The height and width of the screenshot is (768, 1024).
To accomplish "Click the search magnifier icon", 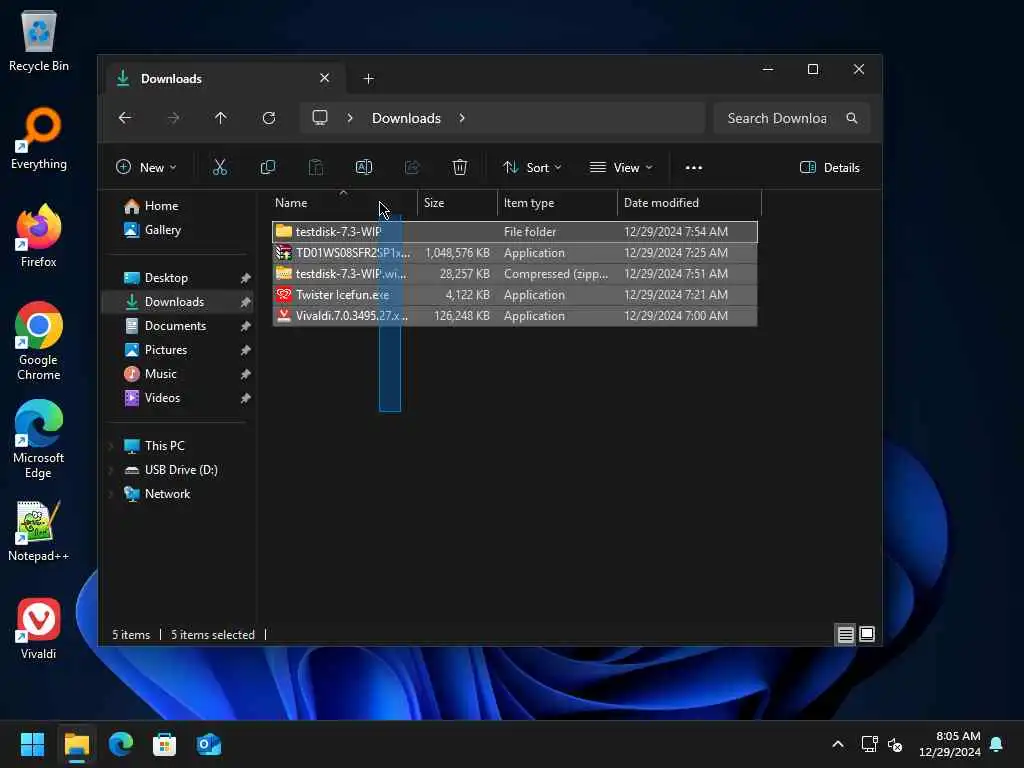I will pos(852,118).
